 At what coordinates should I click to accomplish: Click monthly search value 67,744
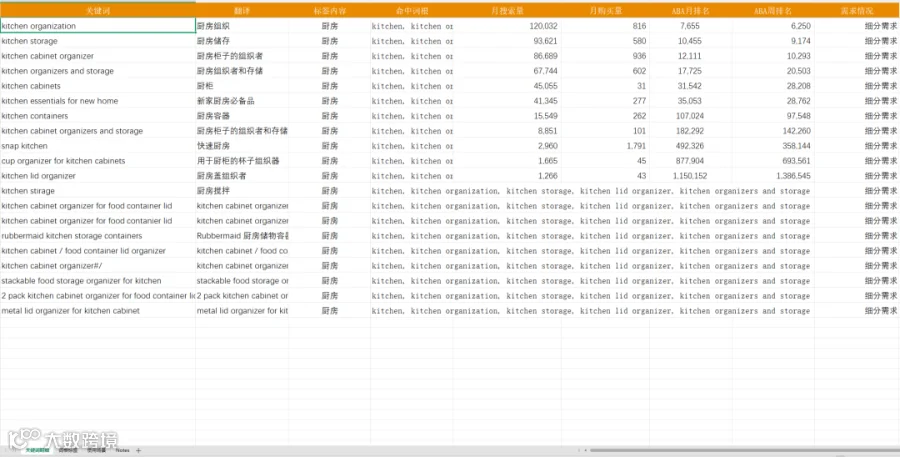(507, 71)
